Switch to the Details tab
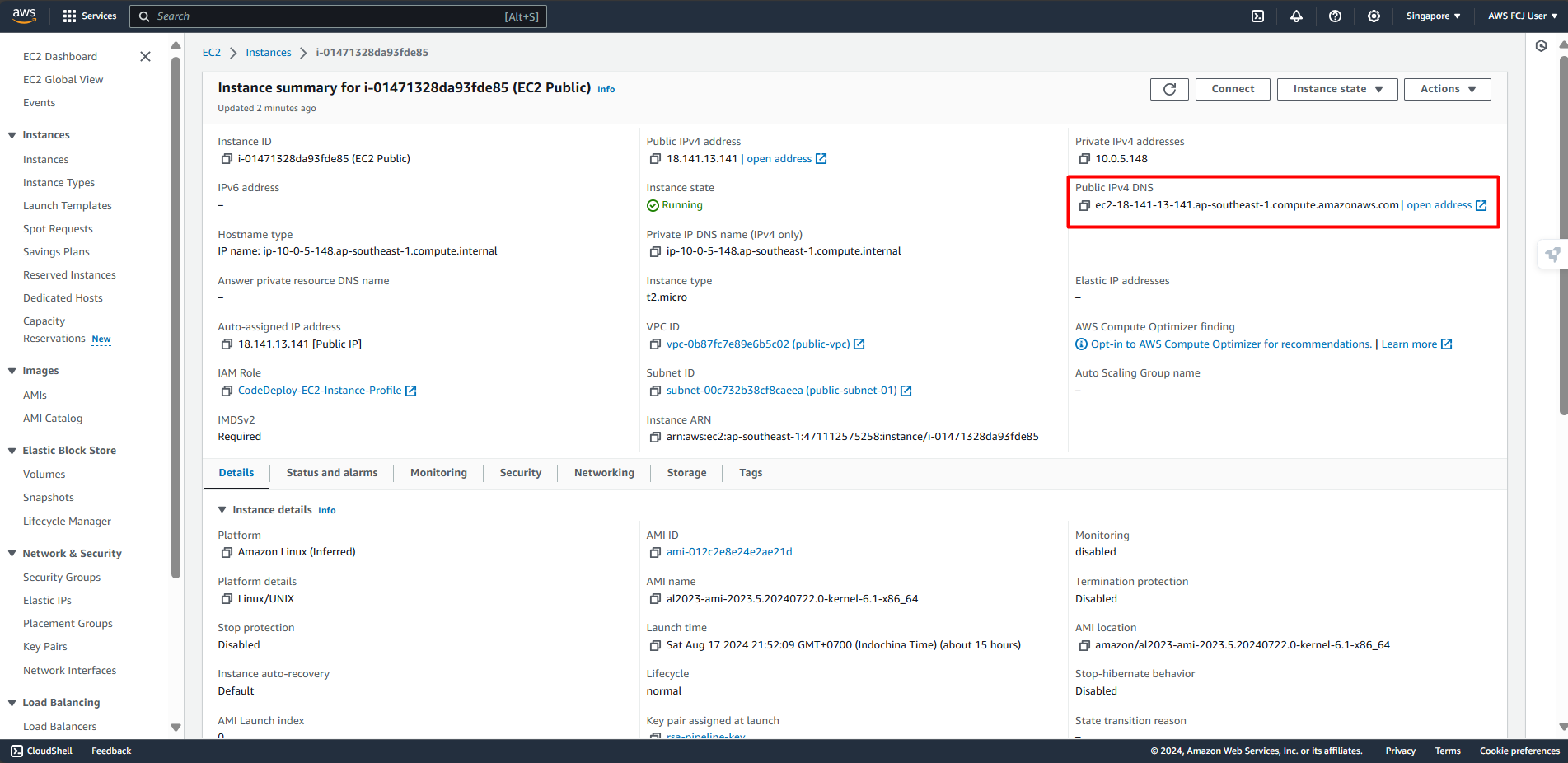 236,473
